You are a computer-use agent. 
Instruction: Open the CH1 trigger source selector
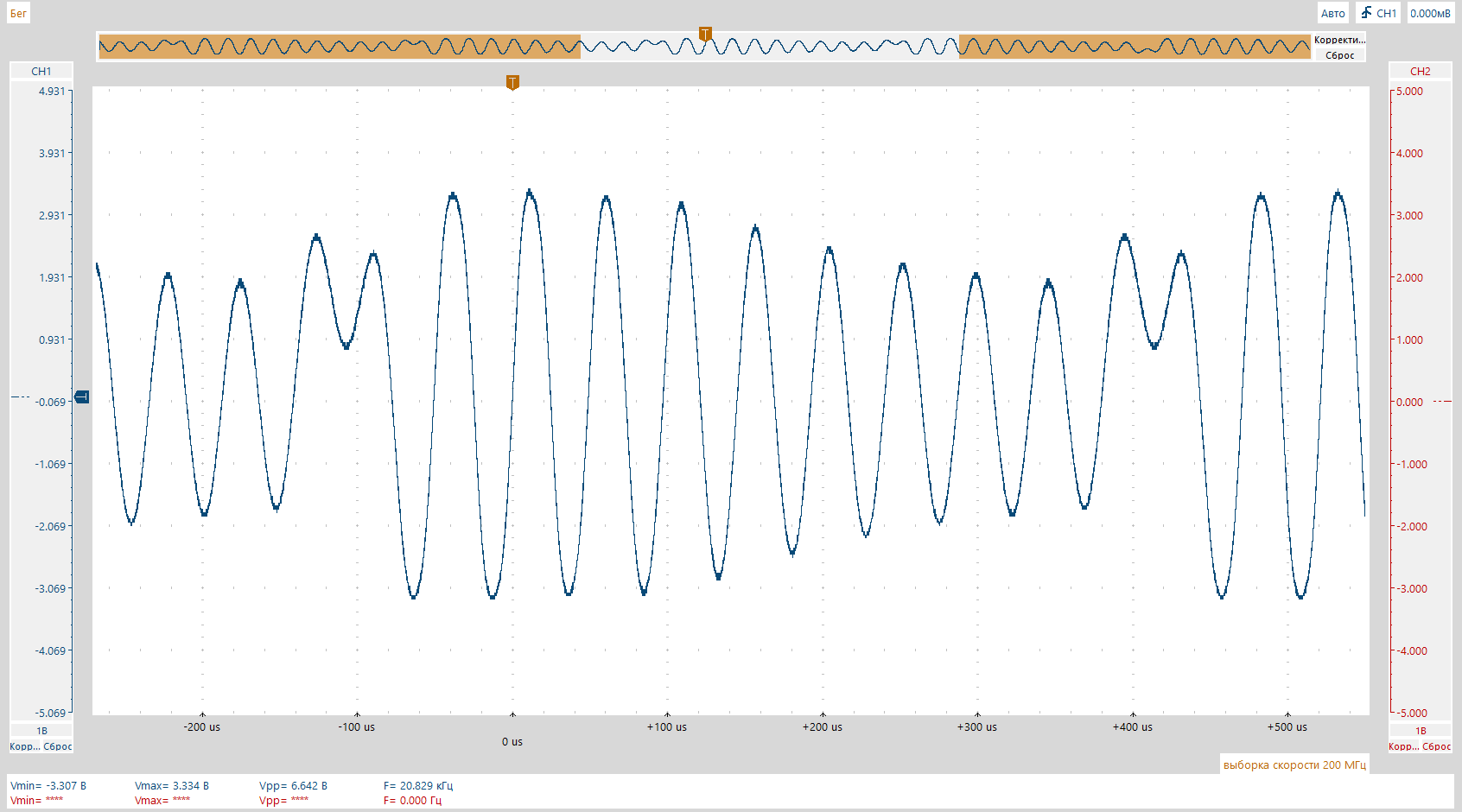click(x=1386, y=13)
